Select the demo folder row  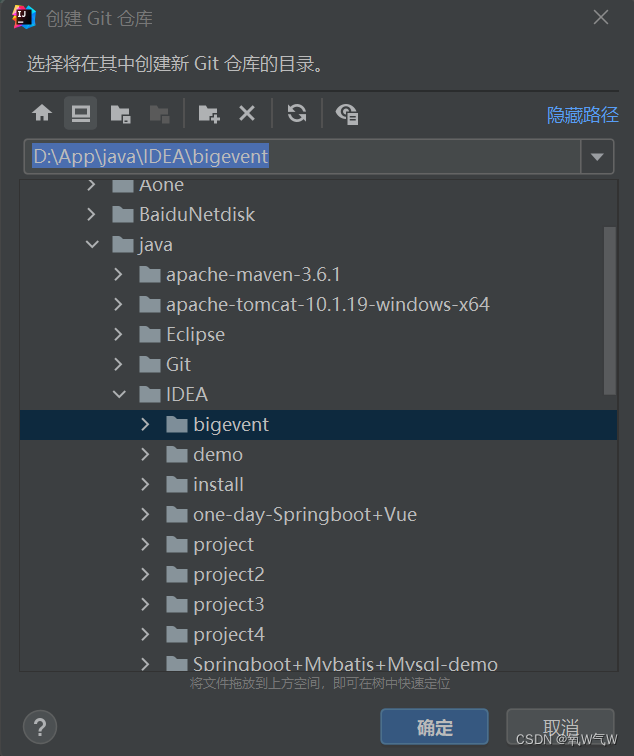pyautogui.click(x=318, y=454)
